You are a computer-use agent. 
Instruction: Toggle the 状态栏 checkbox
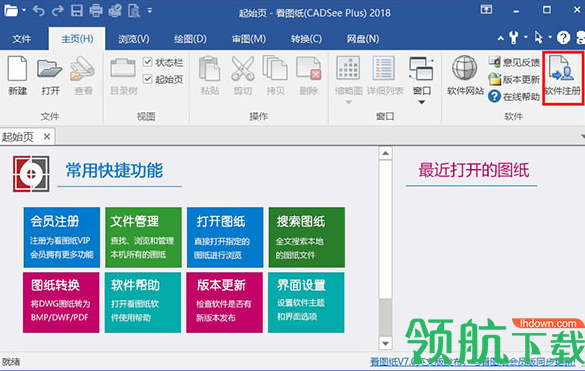[148, 62]
